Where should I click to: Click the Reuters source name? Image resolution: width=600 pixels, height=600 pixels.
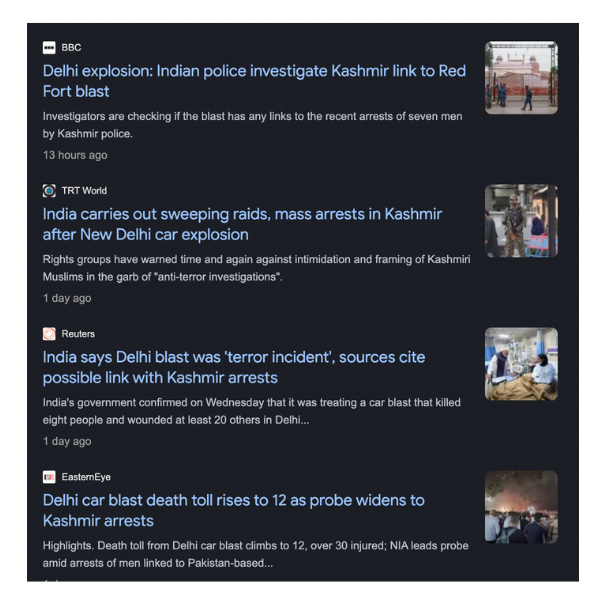pos(78,334)
